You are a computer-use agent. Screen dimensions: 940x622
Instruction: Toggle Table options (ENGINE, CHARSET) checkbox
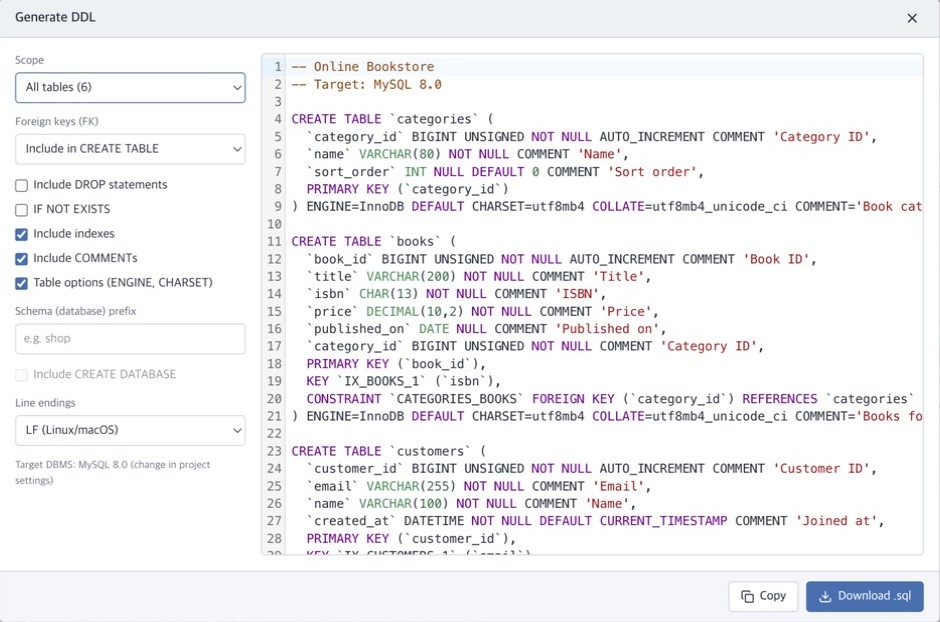22,283
